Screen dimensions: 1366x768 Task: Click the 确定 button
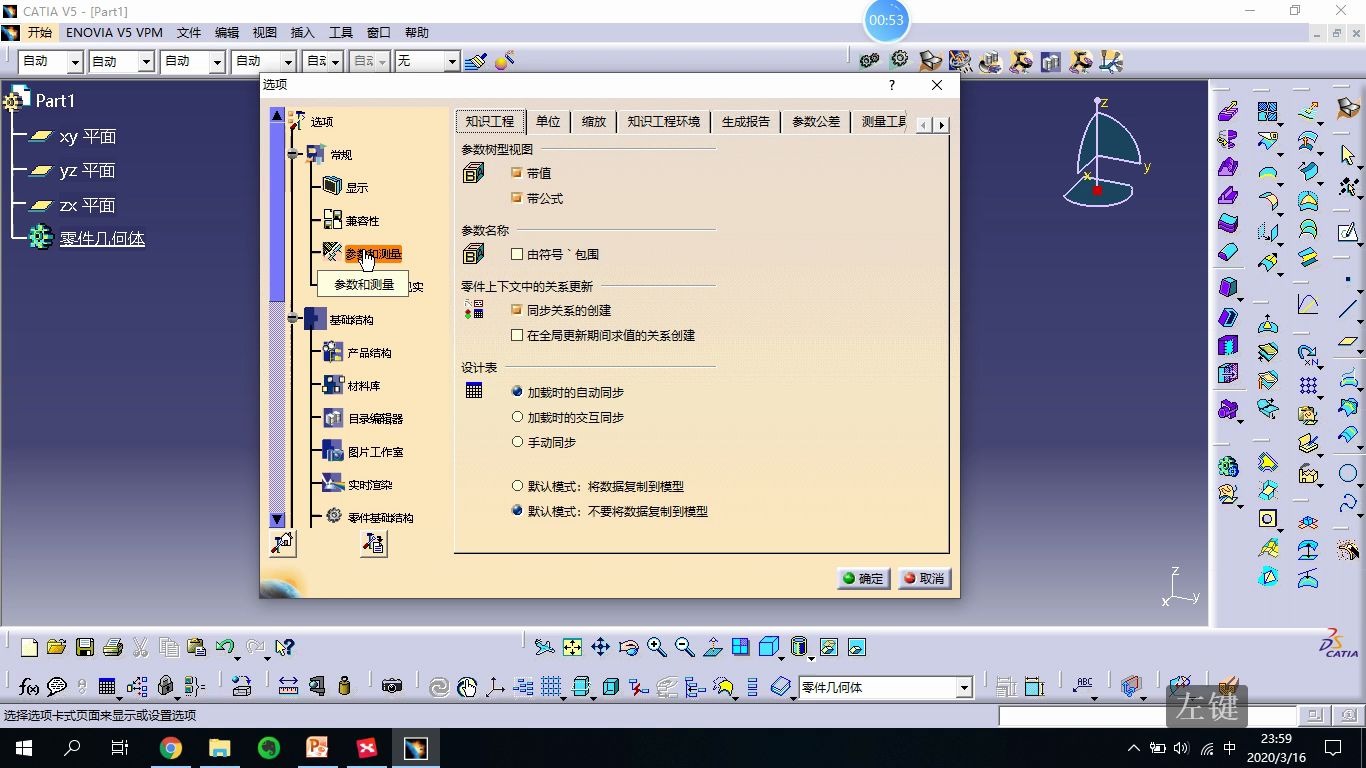pos(864,578)
